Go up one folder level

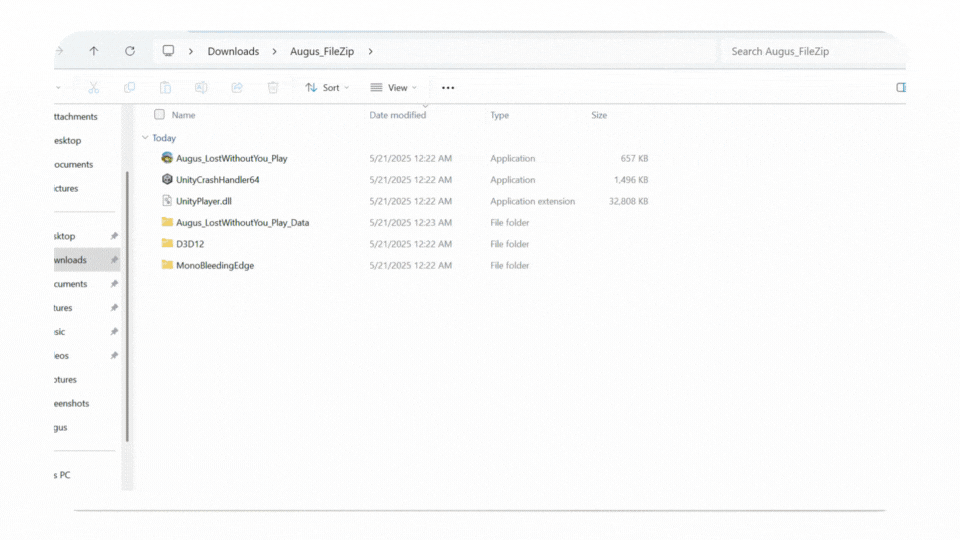point(94,51)
